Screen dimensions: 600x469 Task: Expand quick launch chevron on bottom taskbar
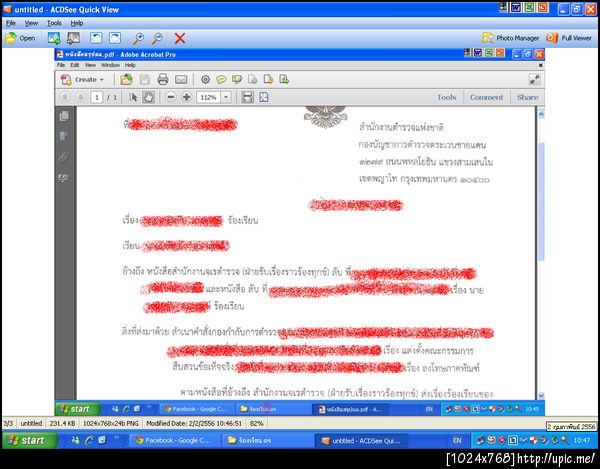coord(116,438)
